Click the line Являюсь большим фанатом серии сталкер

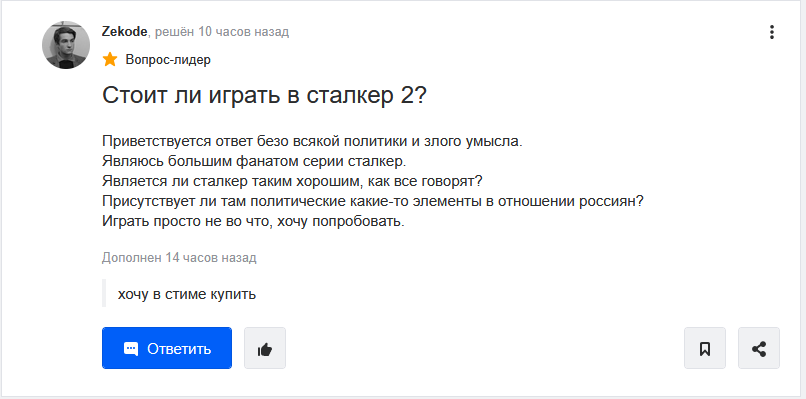tap(254, 161)
